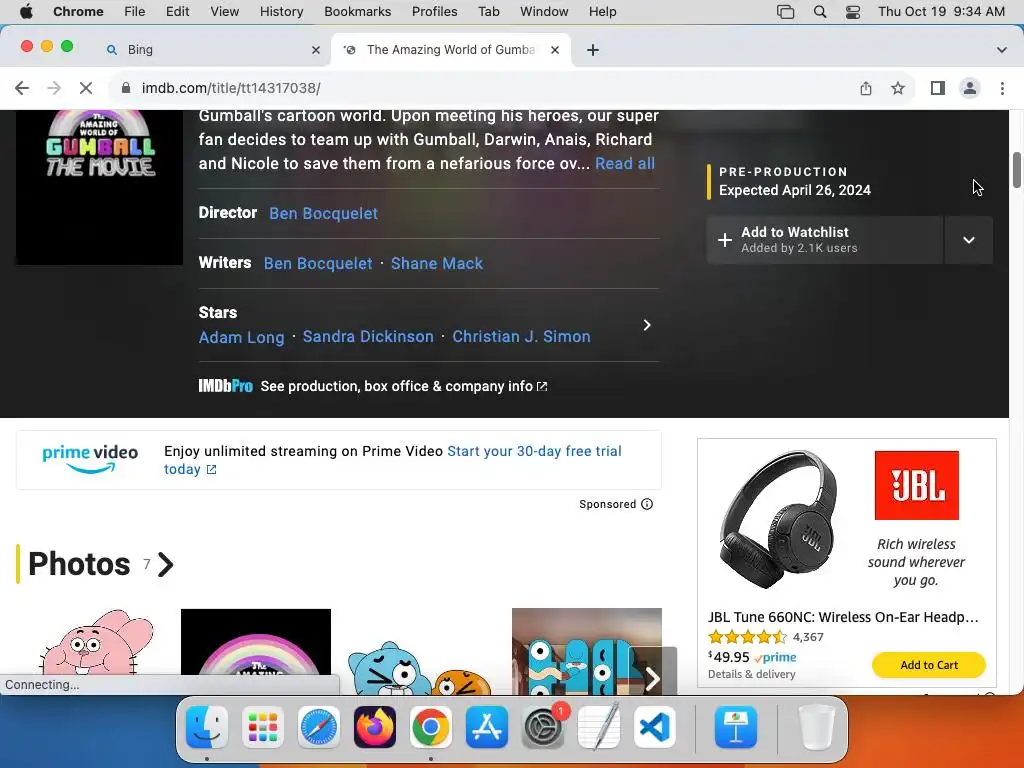Launch Firefox from the dock
The image size is (1024, 768).
[x=375, y=727]
